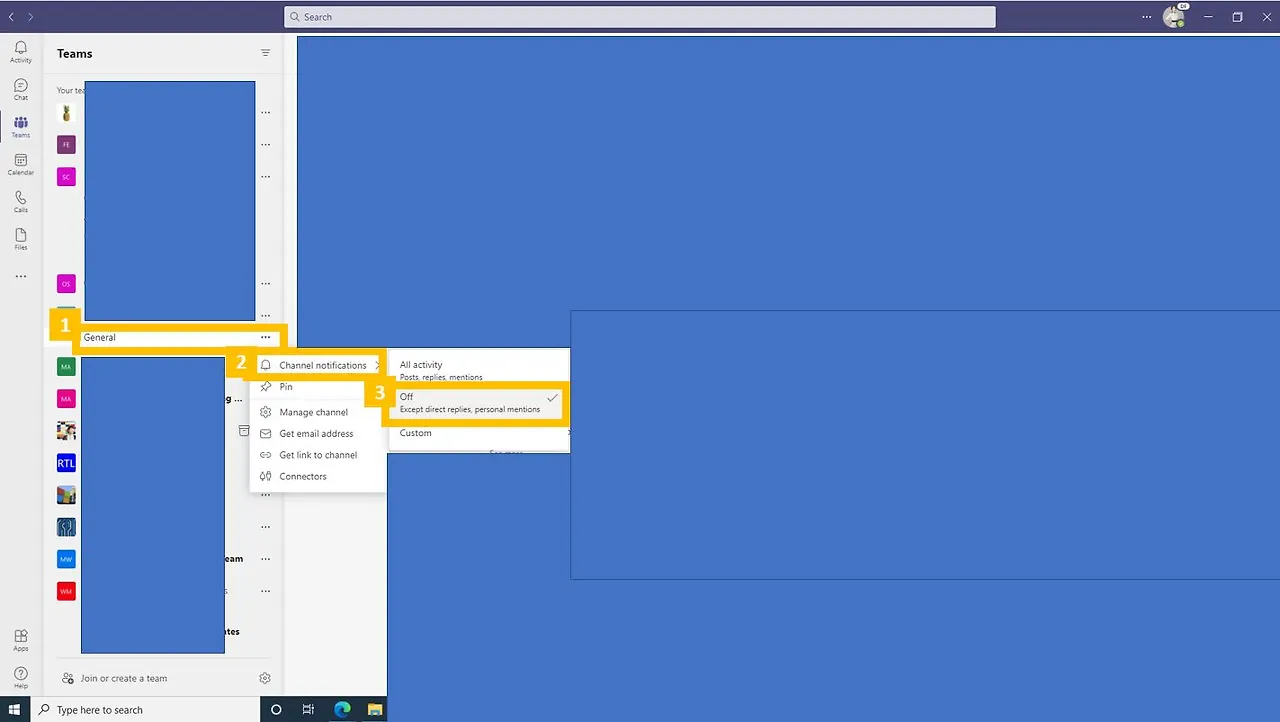The image size is (1280, 722).
Task: Open the profile picture menu
Action: 1174,17
